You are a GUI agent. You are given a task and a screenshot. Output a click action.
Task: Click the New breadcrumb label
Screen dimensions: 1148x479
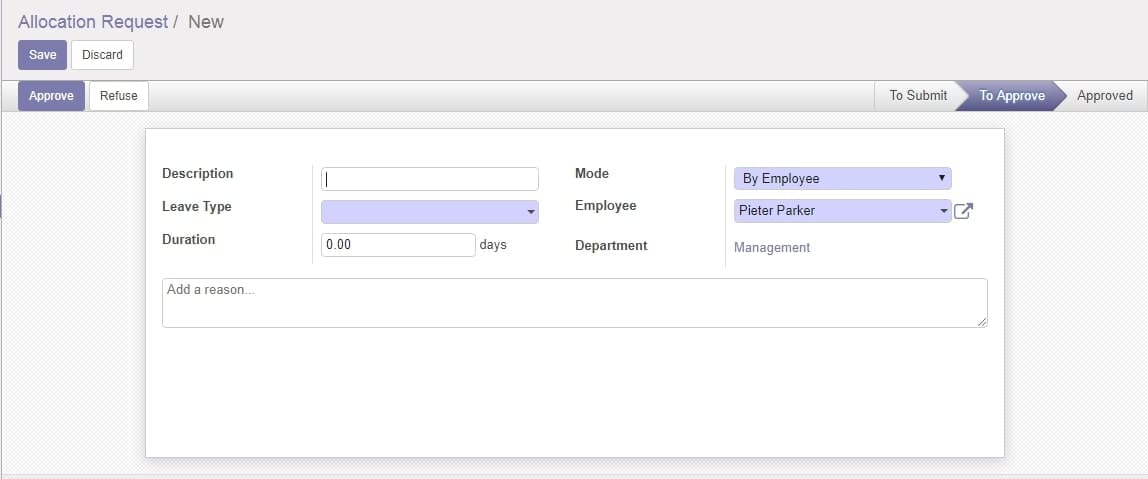pos(206,22)
